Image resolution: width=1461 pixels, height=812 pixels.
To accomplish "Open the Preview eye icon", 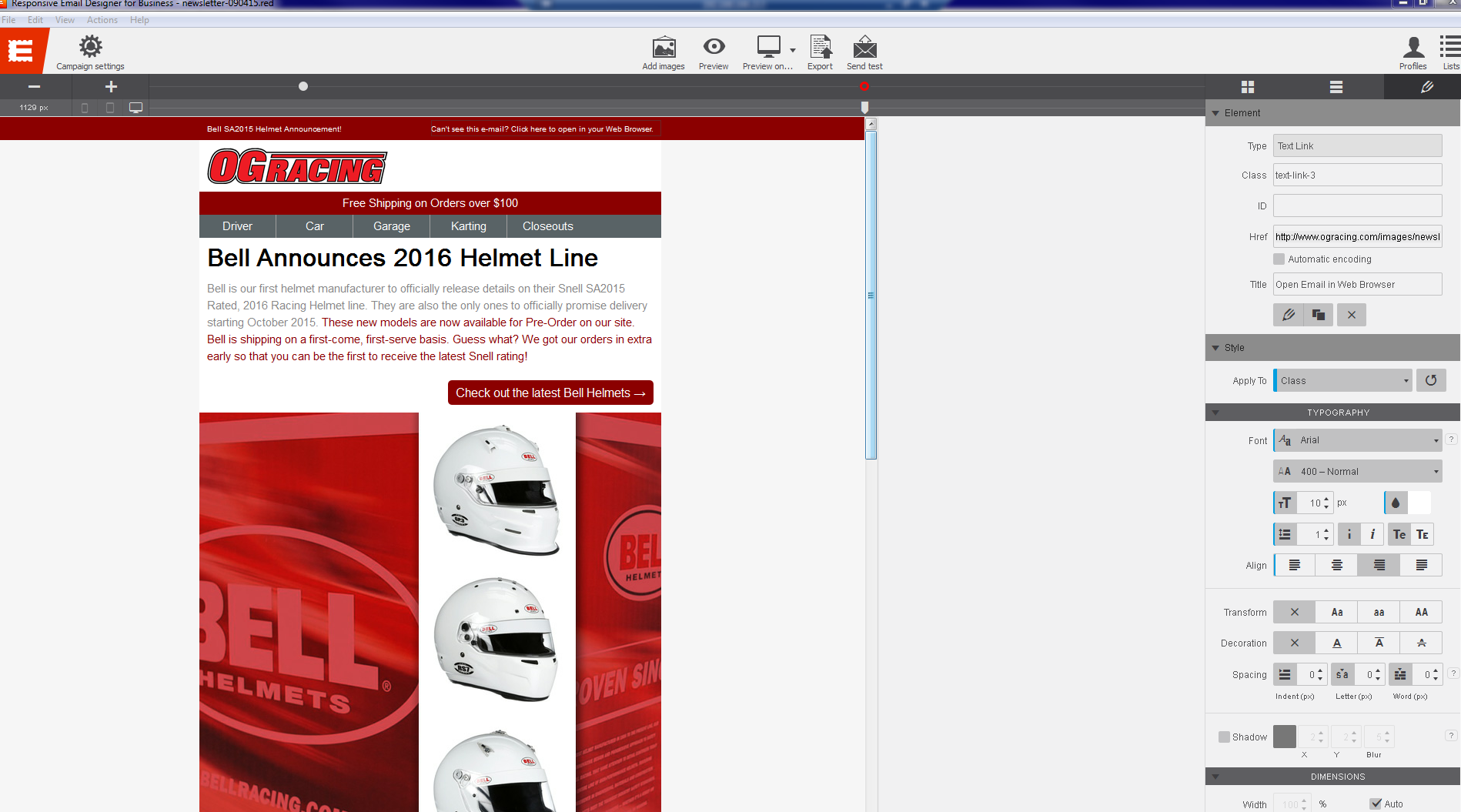I will pyautogui.click(x=714, y=47).
